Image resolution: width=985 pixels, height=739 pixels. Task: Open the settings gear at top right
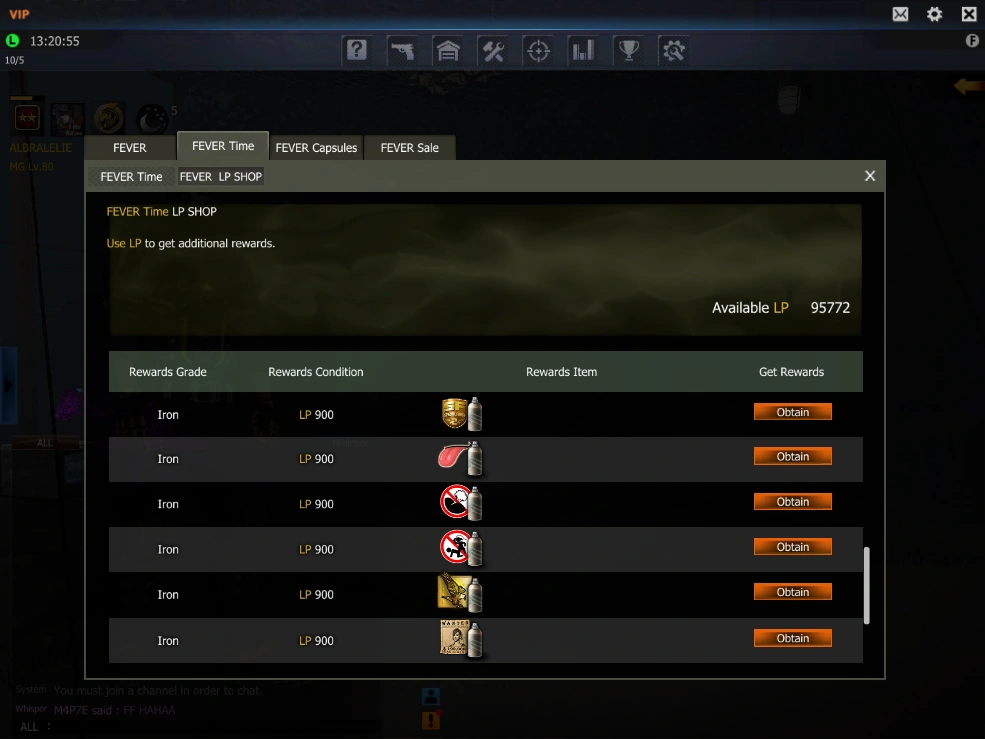(934, 14)
